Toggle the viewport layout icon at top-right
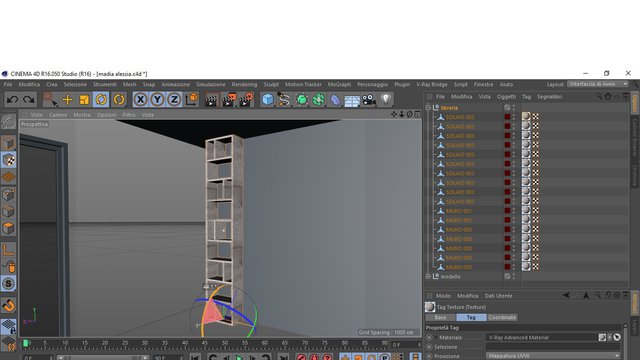The image size is (640, 360). (418, 114)
